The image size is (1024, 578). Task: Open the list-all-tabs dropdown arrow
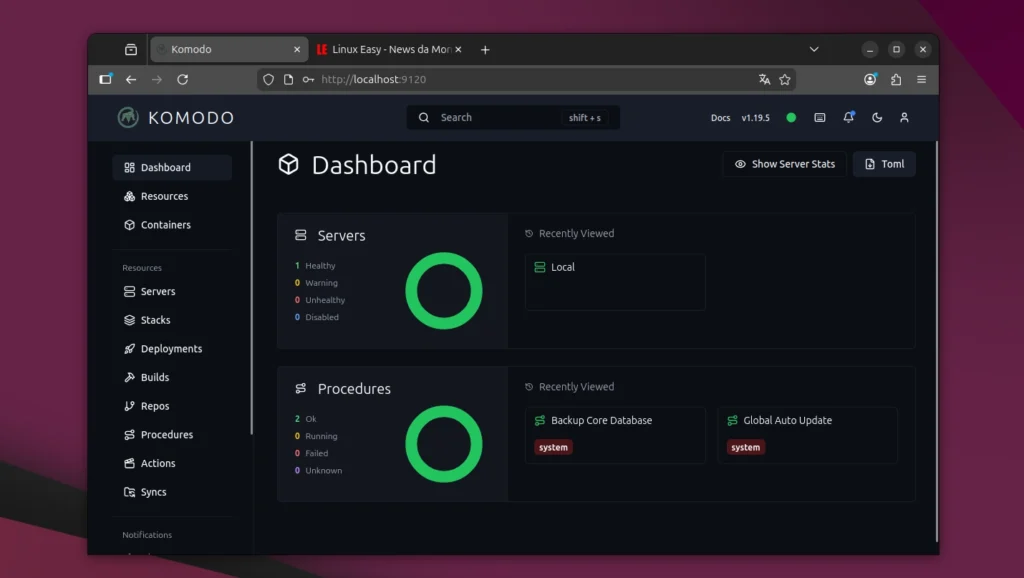(814, 48)
